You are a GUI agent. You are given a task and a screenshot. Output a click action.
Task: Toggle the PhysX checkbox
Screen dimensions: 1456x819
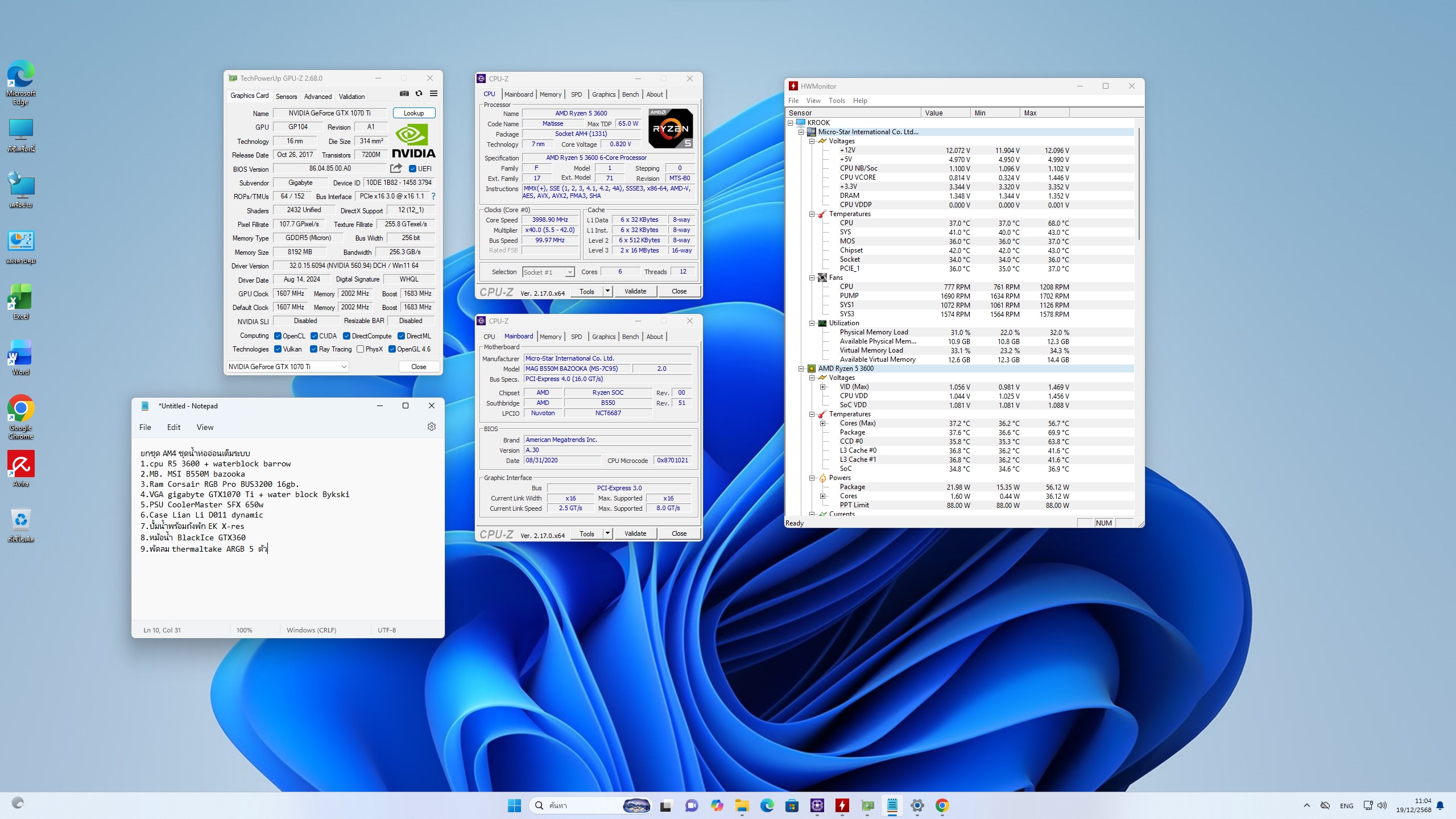point(360,349)
